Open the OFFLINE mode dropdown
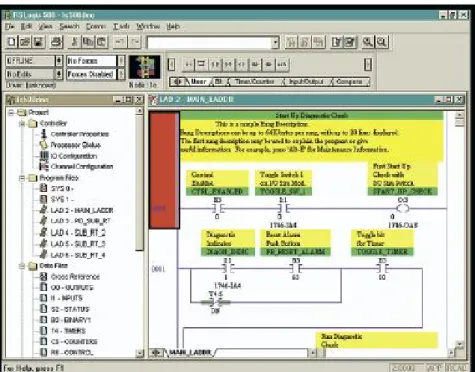Viewport: 475px width, 372px height. 59,61
